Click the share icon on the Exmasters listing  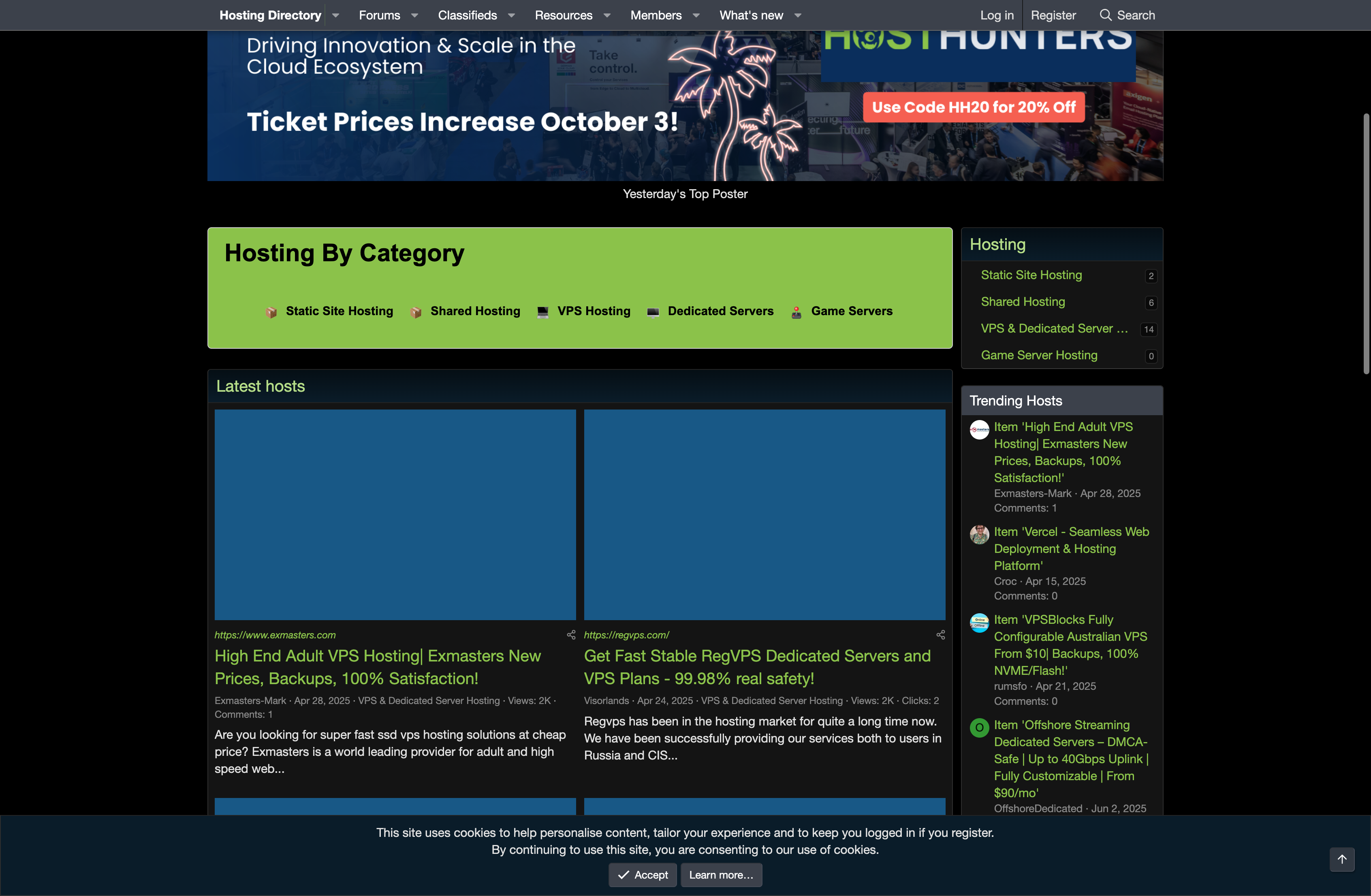tap(570, 635)
